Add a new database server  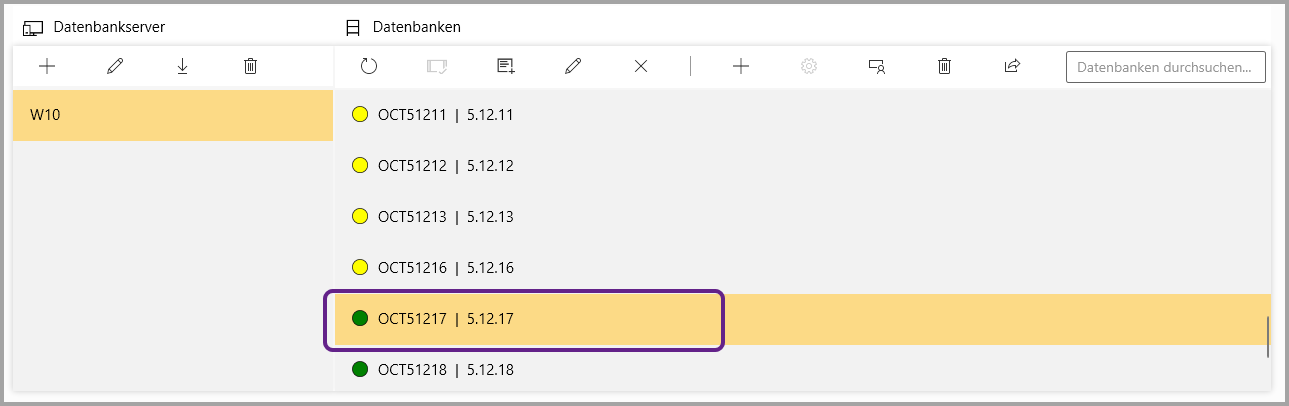coord(46,67)
